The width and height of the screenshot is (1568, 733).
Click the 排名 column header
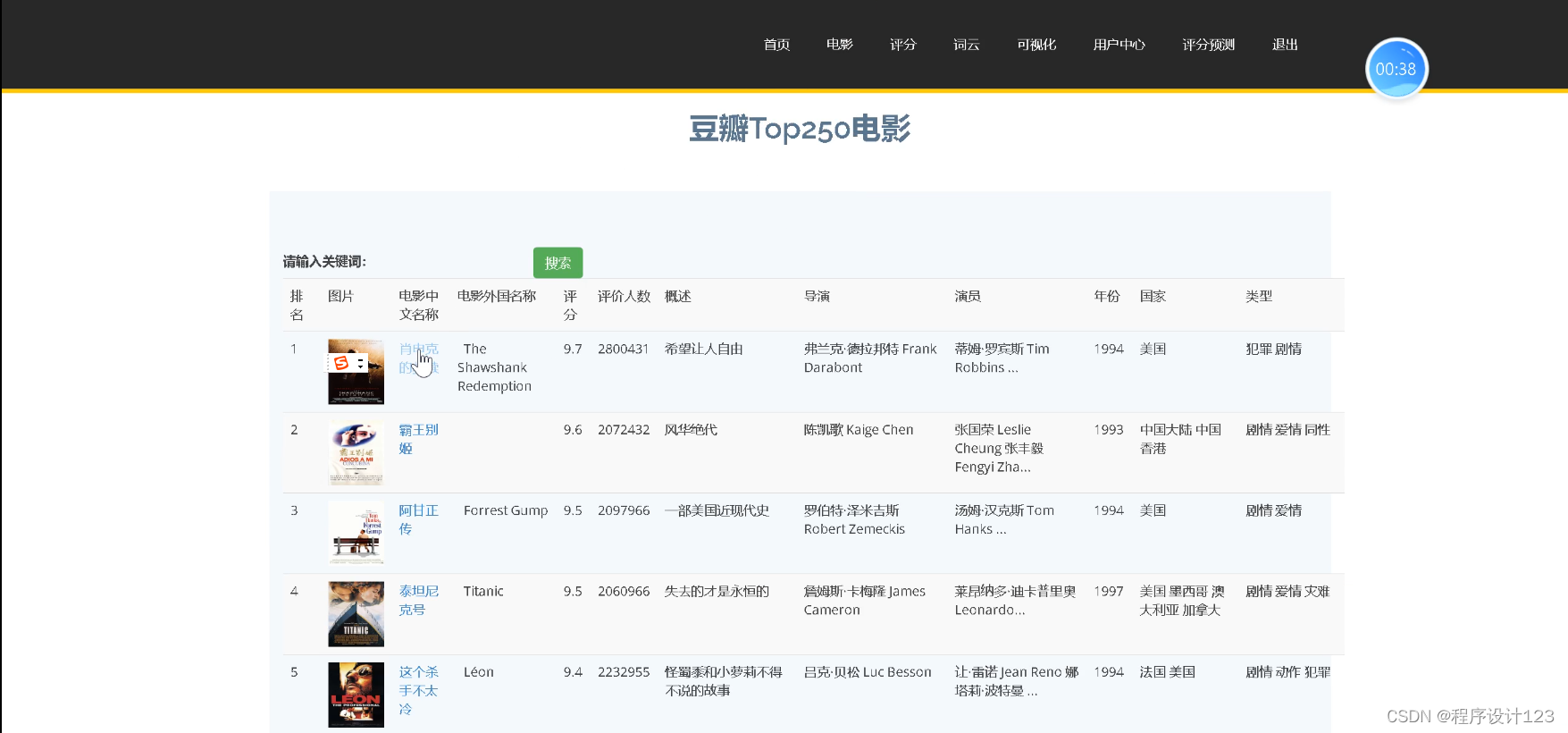point(297,305)
